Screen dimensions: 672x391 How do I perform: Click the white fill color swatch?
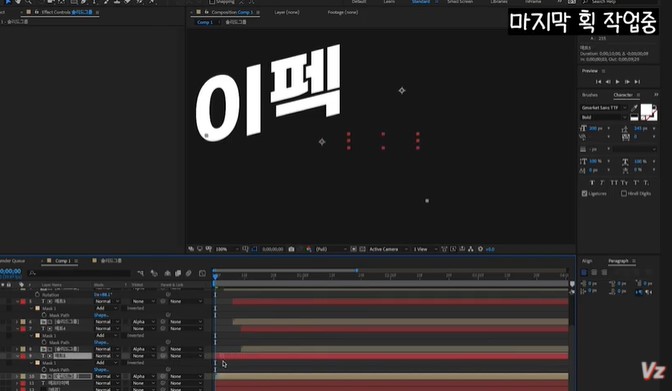point(646,109)
